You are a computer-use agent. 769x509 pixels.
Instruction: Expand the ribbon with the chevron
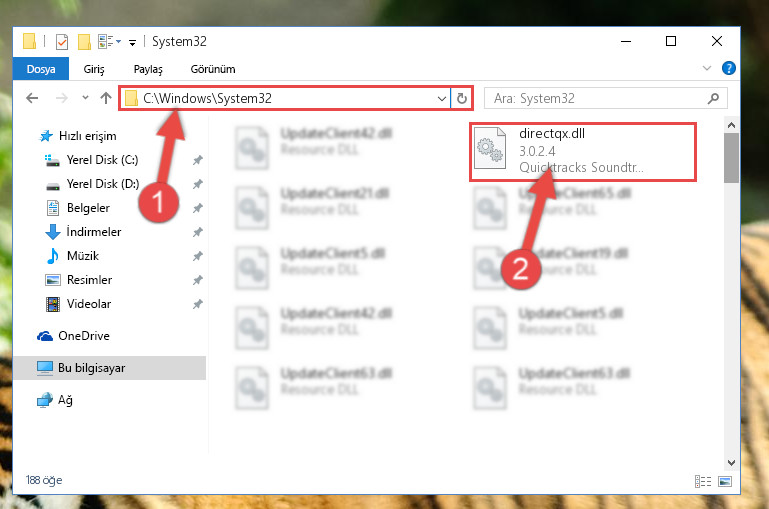(x=707, y=68)
